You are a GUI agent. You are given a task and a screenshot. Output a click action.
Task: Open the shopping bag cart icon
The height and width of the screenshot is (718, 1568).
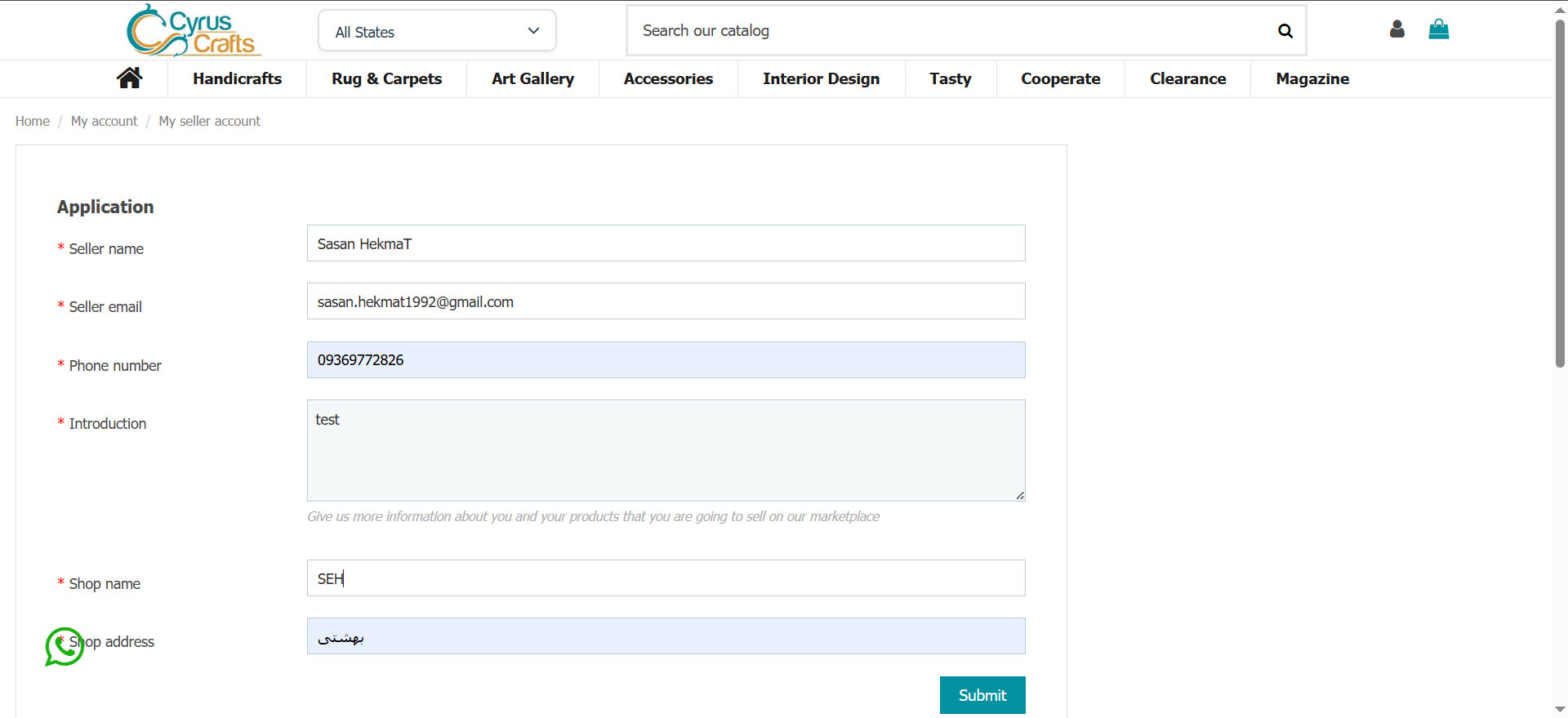coord(1438,29)
